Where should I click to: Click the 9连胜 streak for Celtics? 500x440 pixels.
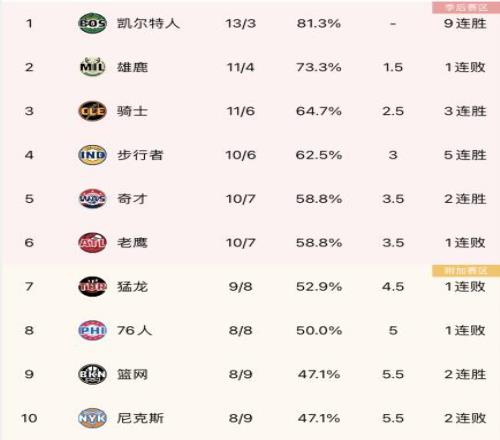[x=465, y=24]
